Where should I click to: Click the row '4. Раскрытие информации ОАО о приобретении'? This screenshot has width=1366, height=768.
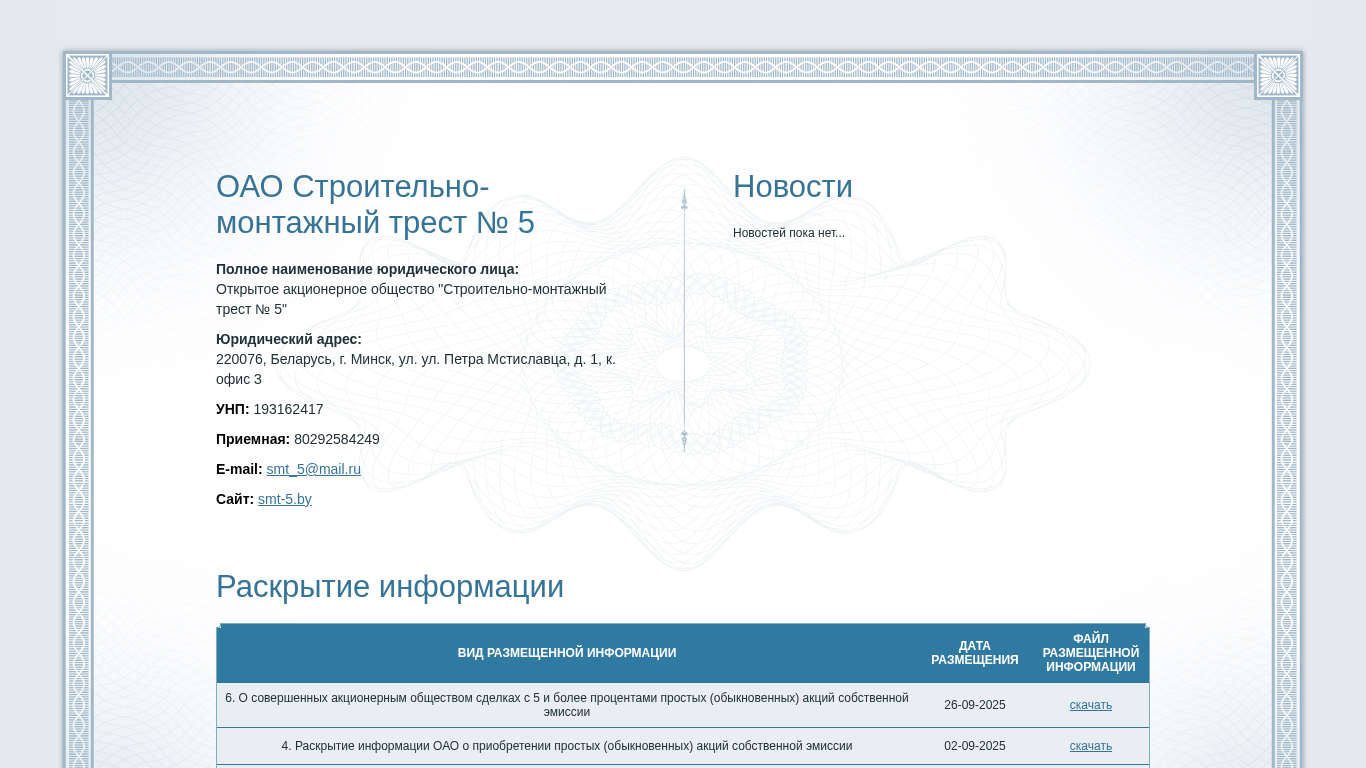683,746
